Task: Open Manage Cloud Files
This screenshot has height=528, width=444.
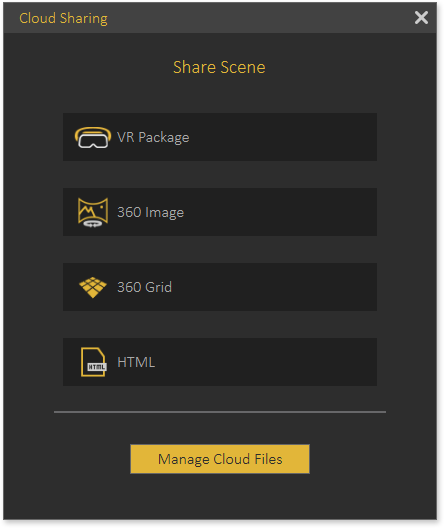Action: click(x=220, y=459)
